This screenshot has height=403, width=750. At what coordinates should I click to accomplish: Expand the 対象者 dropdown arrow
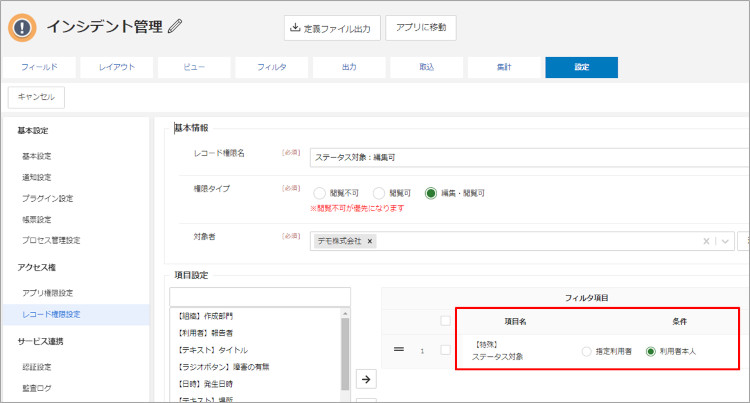(x=725, y=241)
